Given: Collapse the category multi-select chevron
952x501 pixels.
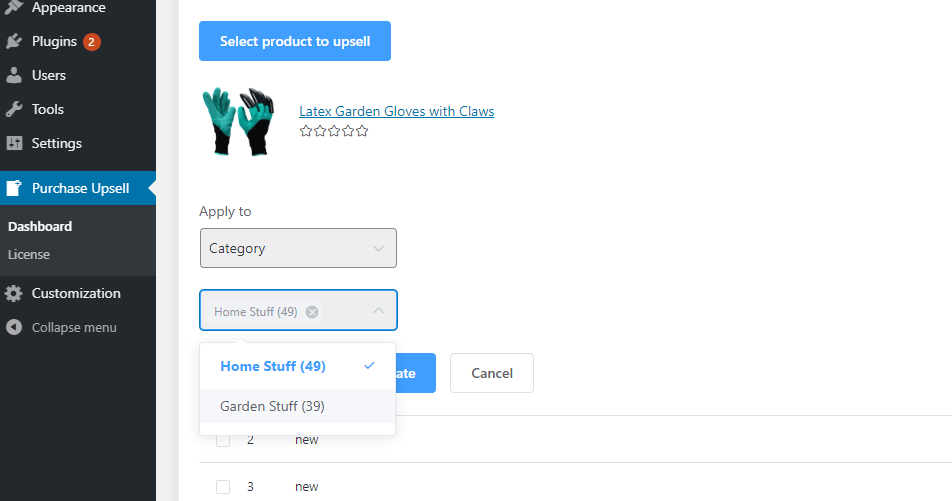Looking at the screenshot, I should (x=378, y=311).
